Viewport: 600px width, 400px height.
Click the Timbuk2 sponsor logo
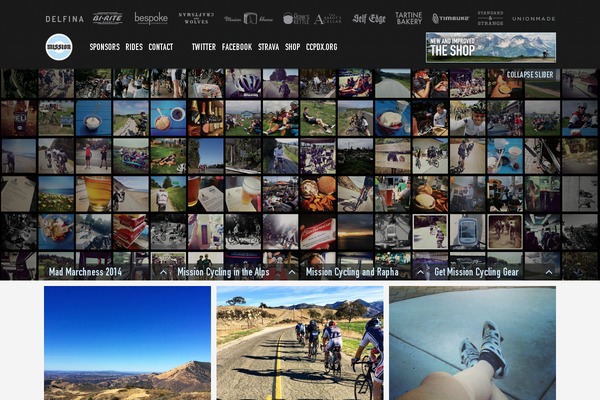(450, 18)
